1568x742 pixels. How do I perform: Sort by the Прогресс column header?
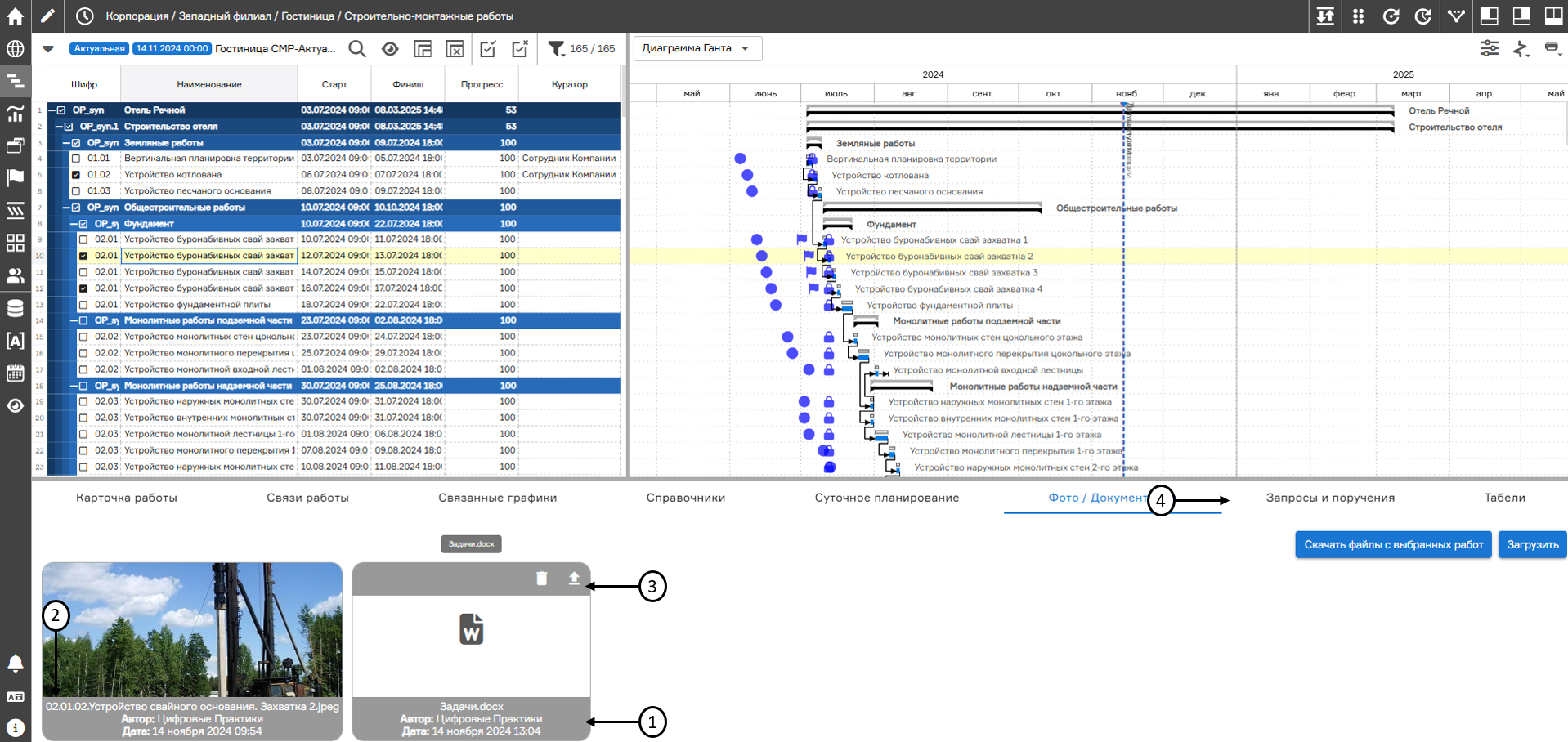(x=482, y=84)
